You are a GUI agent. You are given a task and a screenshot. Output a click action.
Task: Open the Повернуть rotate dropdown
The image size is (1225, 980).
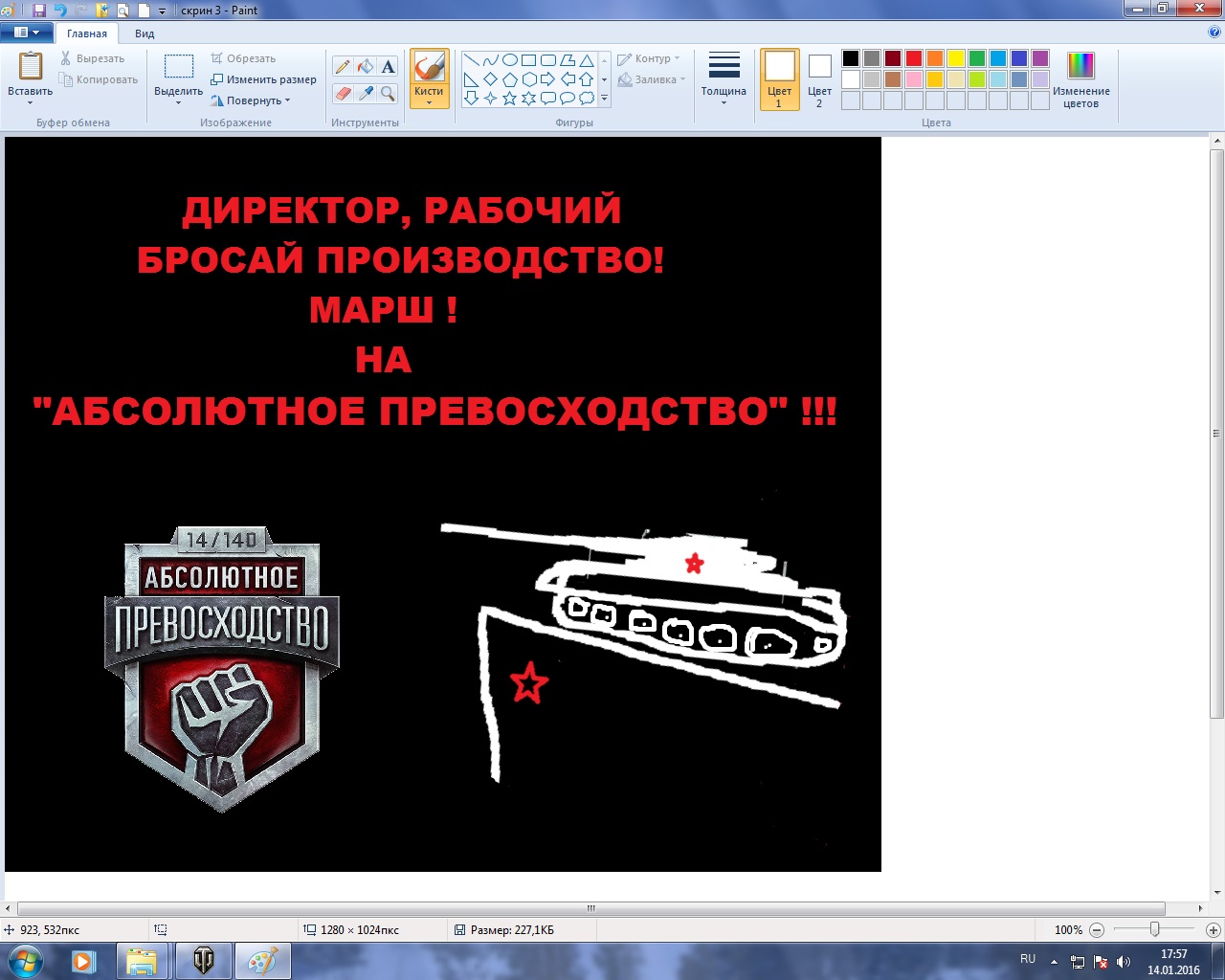pos(251,100)
